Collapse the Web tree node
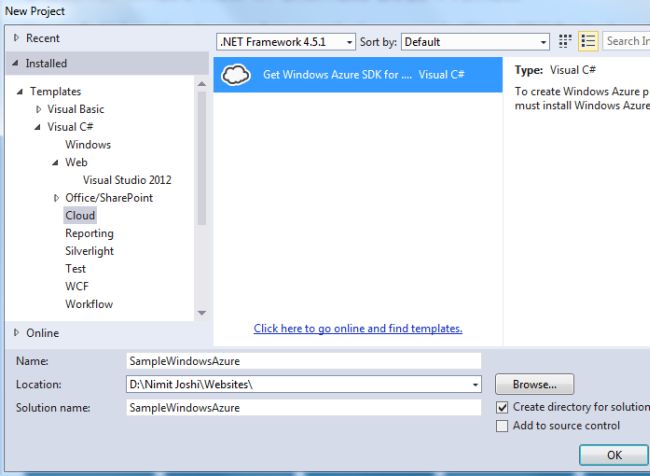This screenshot has height=476, width=650. click(x=55, y=163)
